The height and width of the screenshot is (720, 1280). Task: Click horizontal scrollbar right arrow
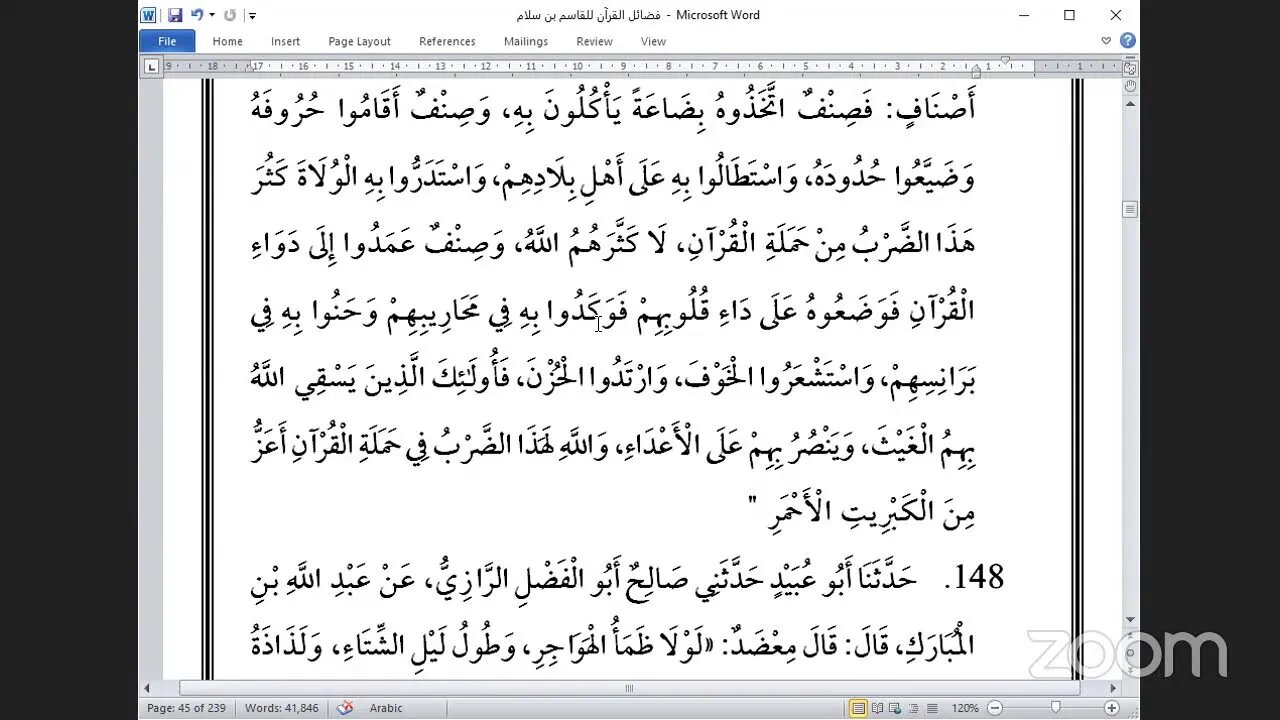click(x=1112, y=688)
